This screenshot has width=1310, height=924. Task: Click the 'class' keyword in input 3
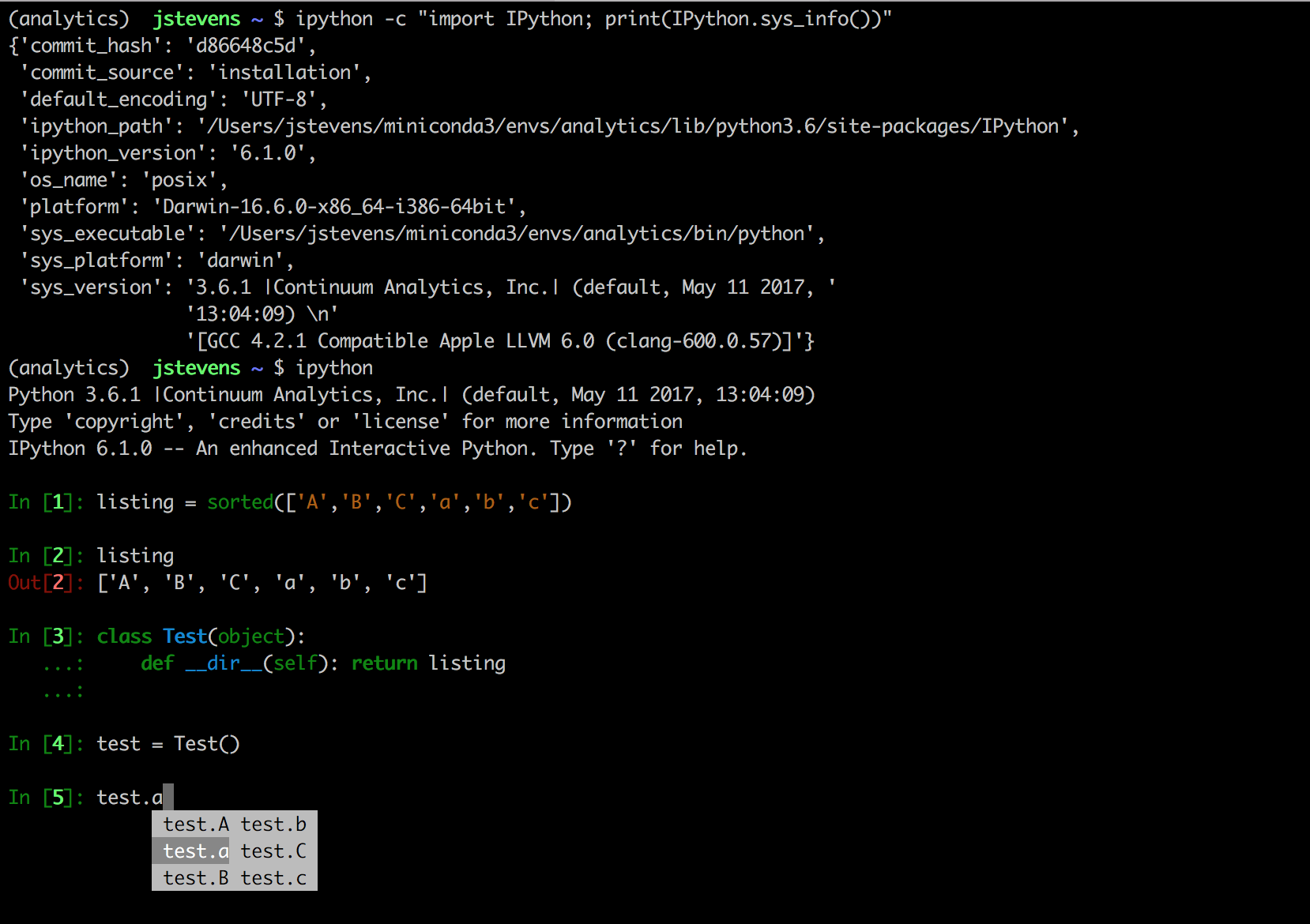pos(124,637)
